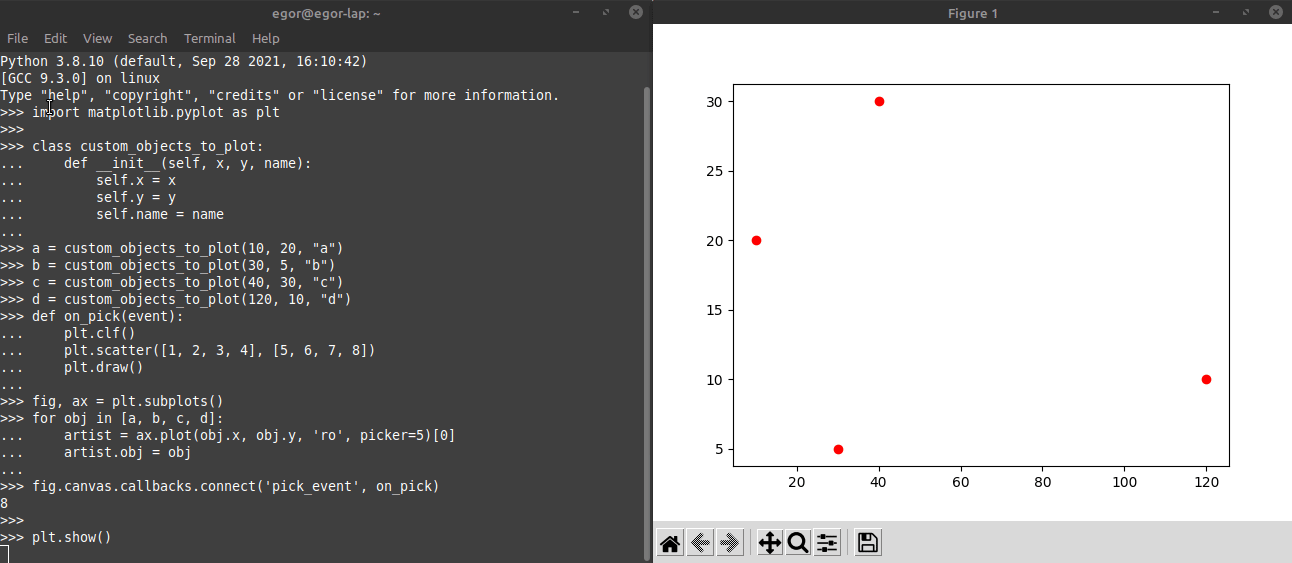Viewport: 1292px width, 563px height.
Task: Maximize the Figure 1 window
Action: (1245, 13)
